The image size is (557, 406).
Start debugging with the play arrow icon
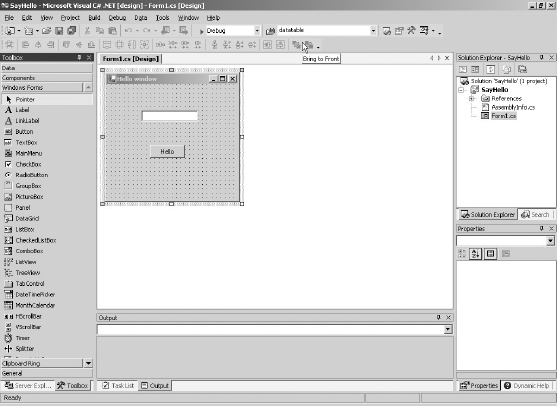click(x=201, y=31)
